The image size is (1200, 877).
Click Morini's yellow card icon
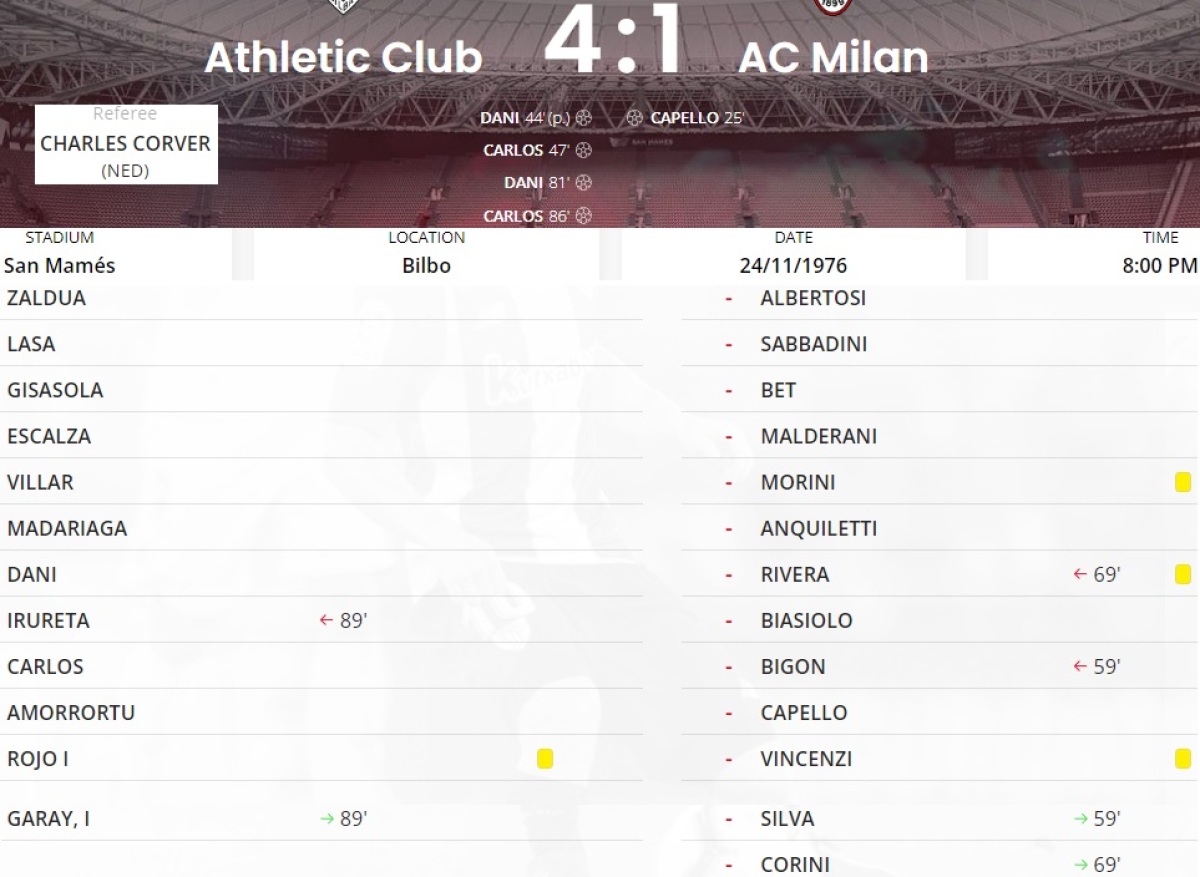pos(1183,483)
